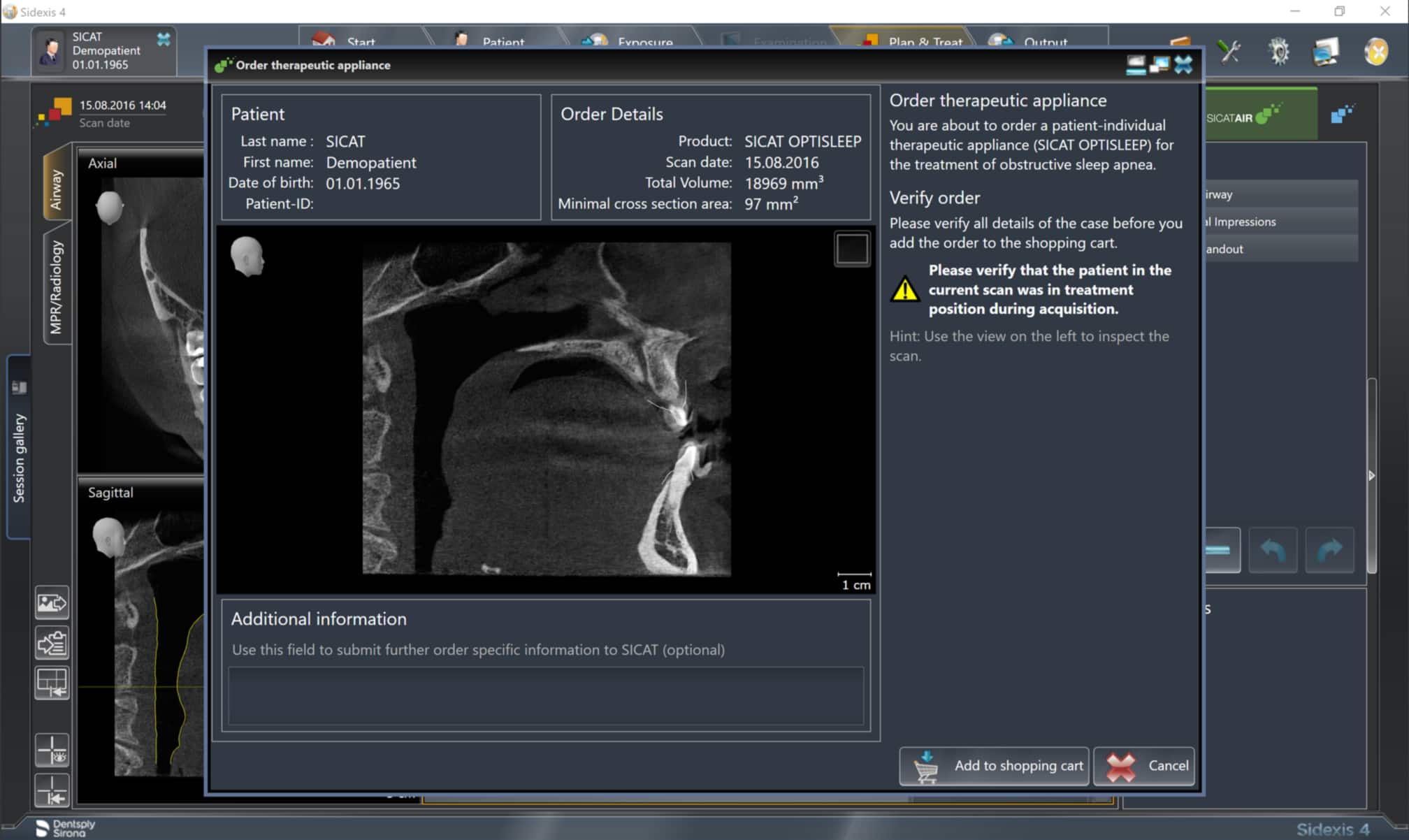The width and height of the screenshot is (1409, 840).
Task: Close the Order therapeutic appliance dialog
Action: coord(1183,65)
